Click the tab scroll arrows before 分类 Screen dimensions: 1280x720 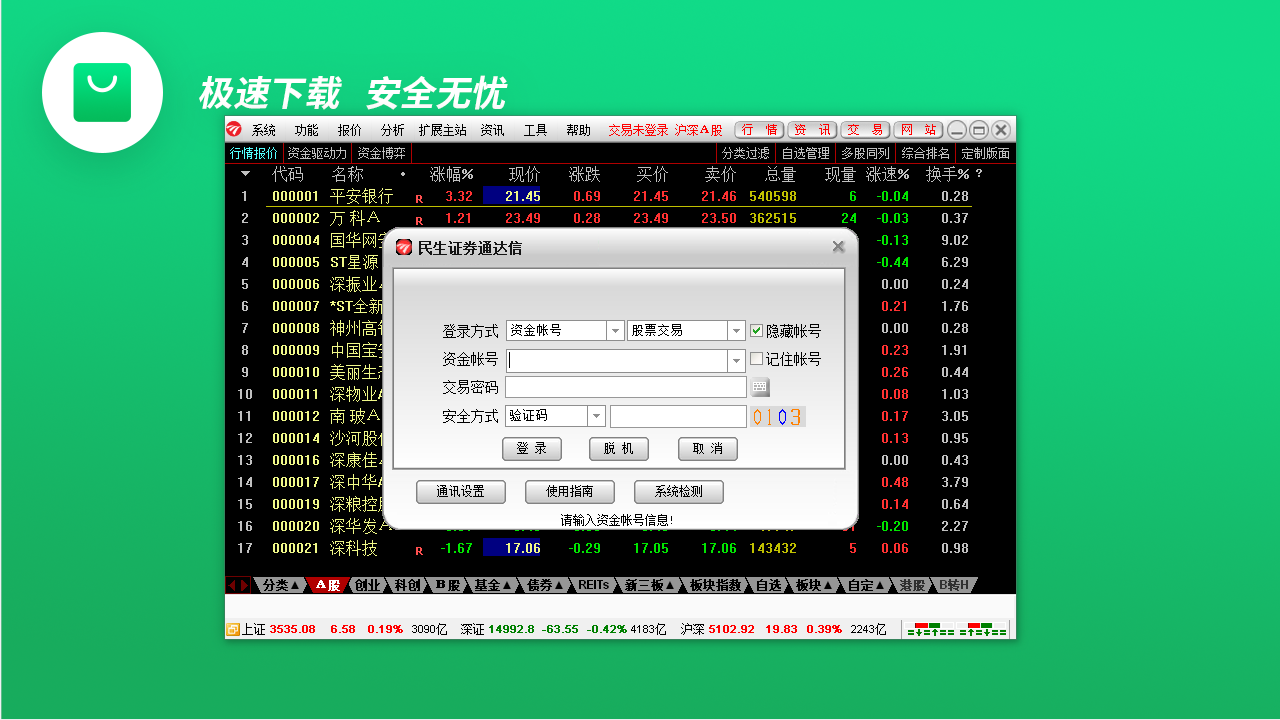click(x=238, y=585)
